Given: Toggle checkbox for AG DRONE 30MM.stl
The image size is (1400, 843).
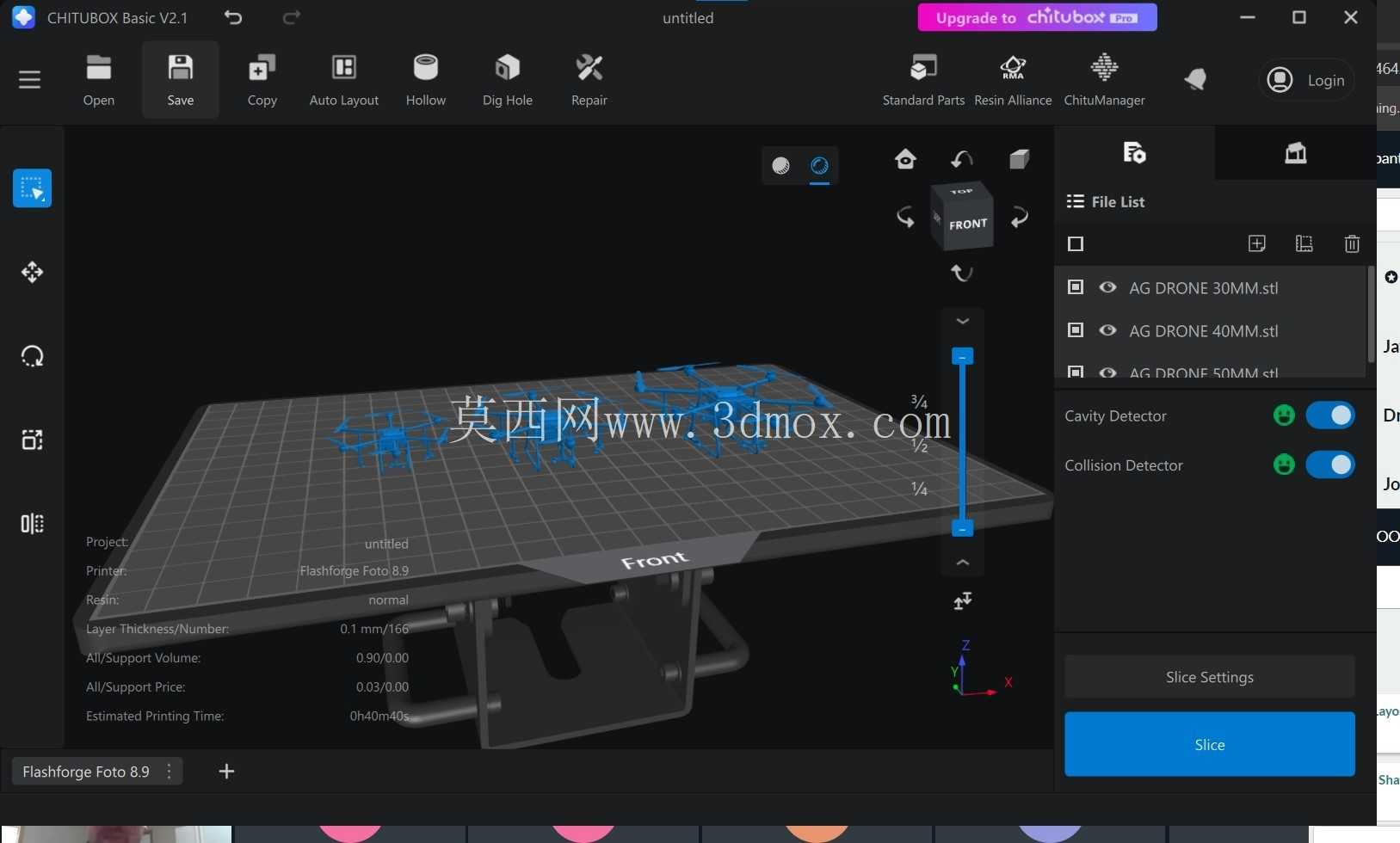Looking at the screenshot, I should coord(1076,287).
